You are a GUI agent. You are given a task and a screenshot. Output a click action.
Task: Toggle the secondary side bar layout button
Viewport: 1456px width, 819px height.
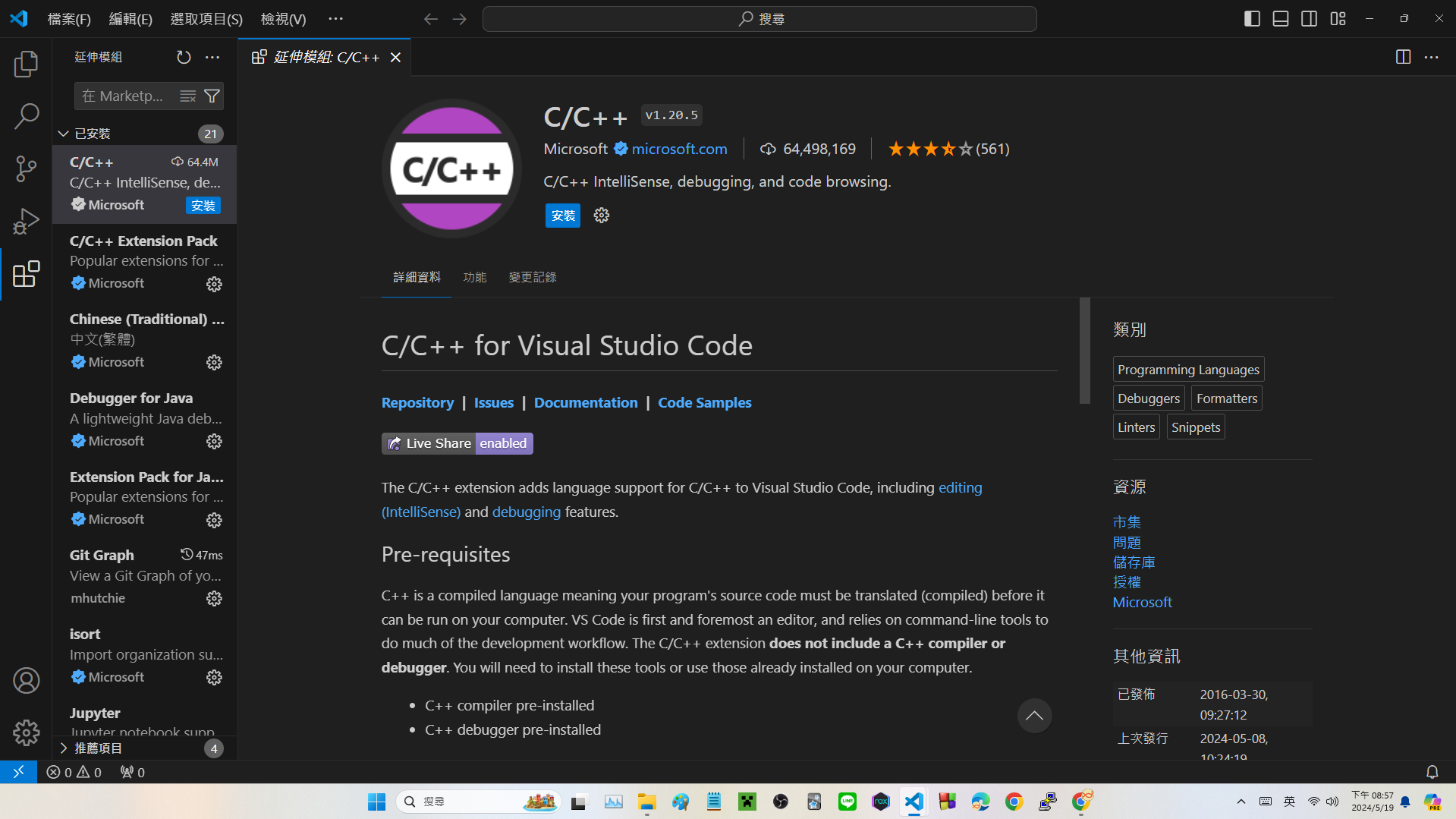point(1309,19)
